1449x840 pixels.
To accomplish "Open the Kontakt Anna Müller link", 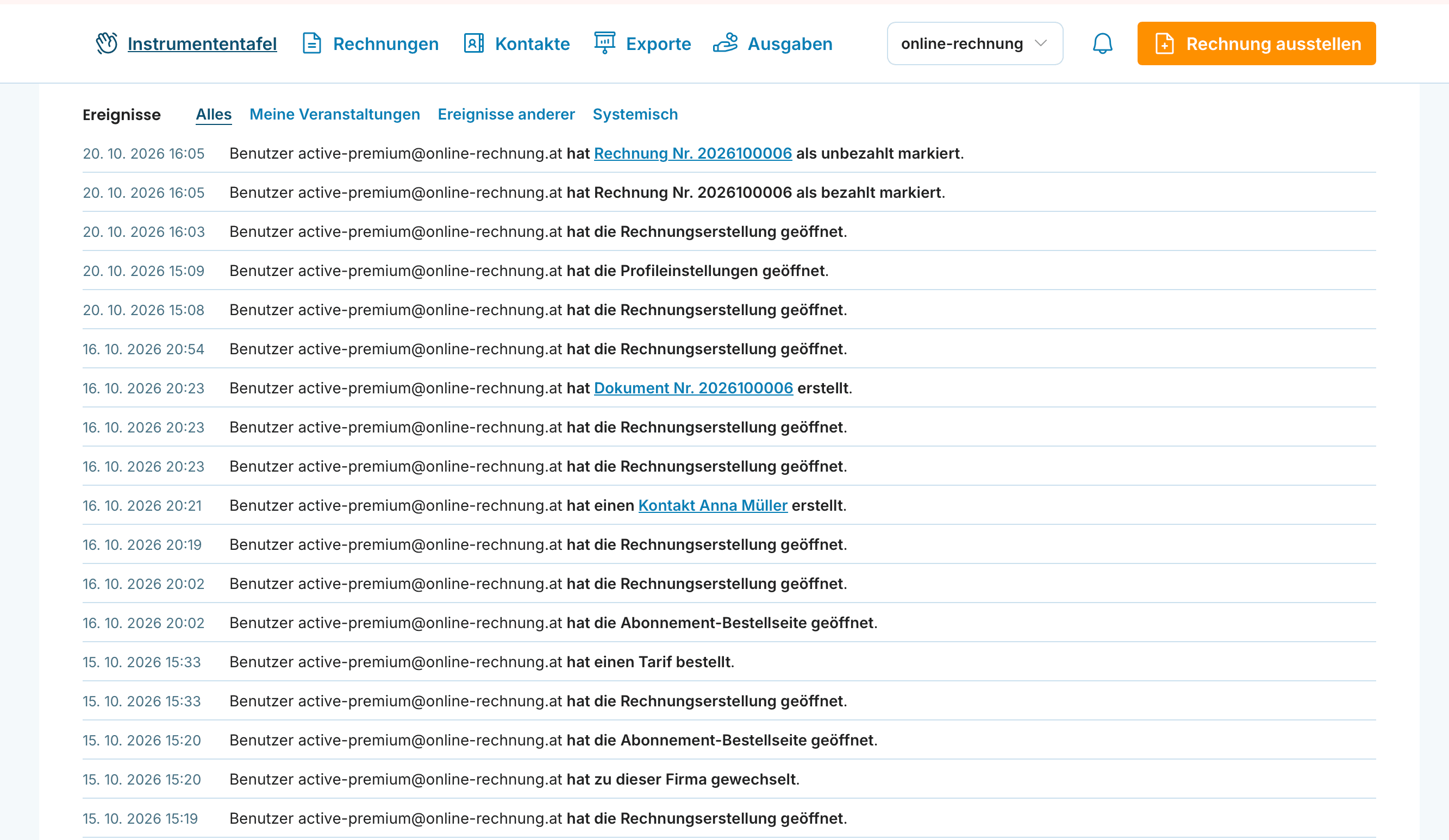I will coord(713,505).
